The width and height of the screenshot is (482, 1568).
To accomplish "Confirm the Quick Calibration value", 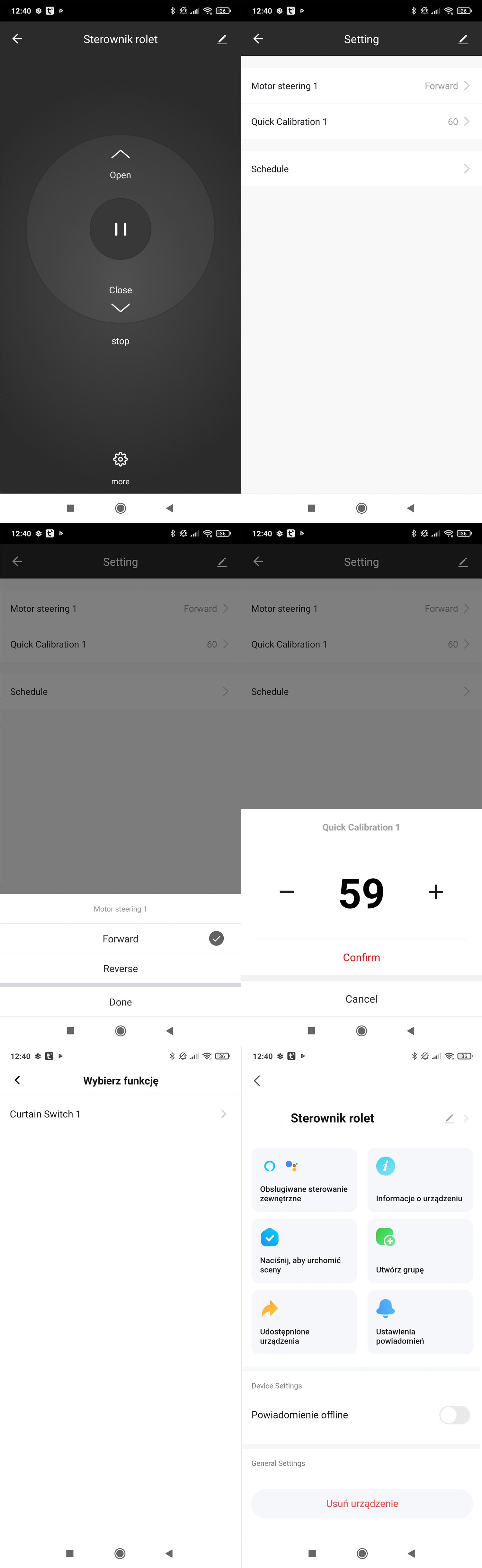I will [361, 958].
